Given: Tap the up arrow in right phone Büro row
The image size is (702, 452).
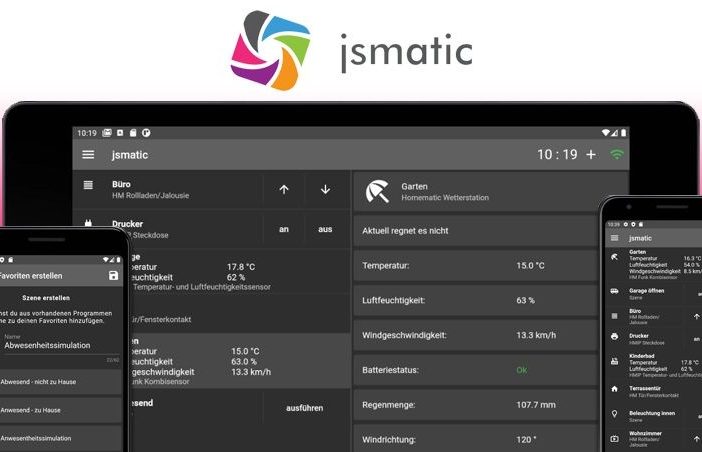Looking at the screenshot, I should [x=697, y=316].
